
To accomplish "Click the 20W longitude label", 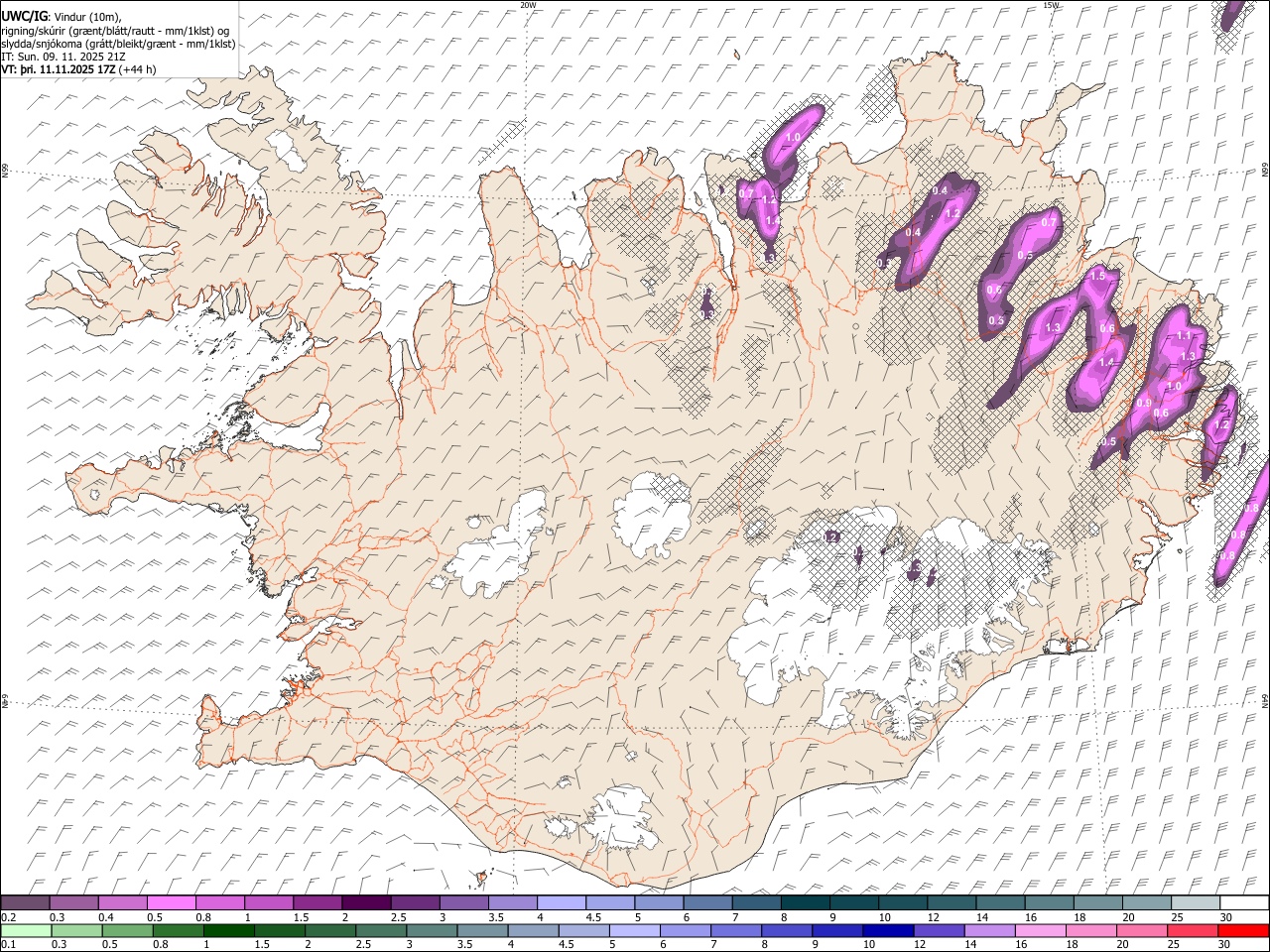I will pos(528,5).
